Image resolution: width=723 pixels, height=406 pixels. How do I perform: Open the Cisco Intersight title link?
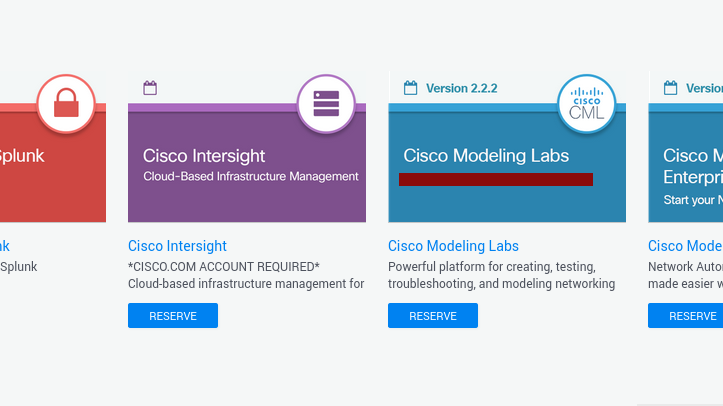[x=178, y=246]
